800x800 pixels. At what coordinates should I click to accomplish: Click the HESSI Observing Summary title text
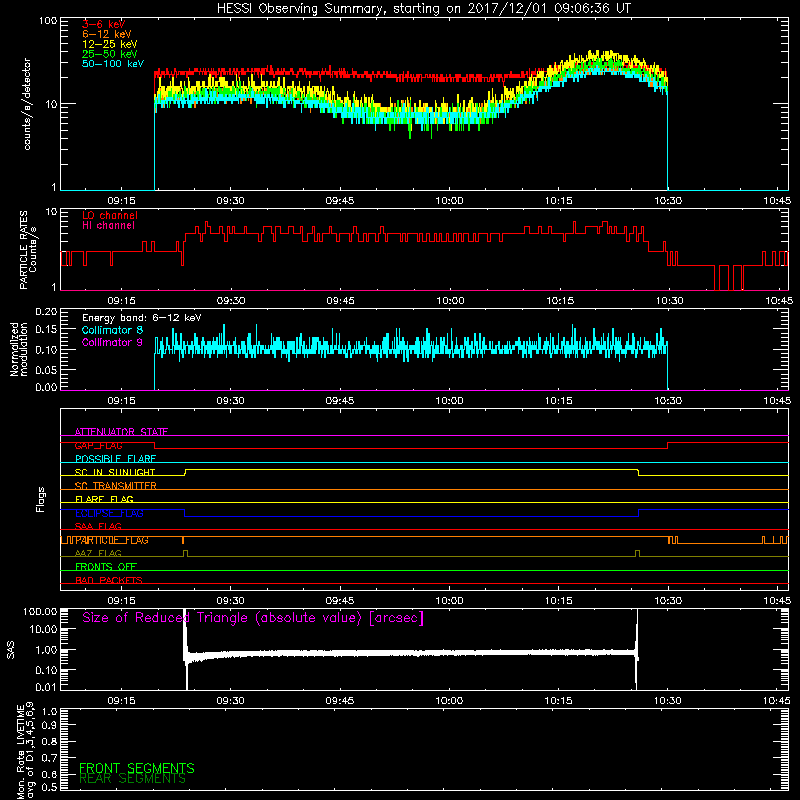pos(424,9)
